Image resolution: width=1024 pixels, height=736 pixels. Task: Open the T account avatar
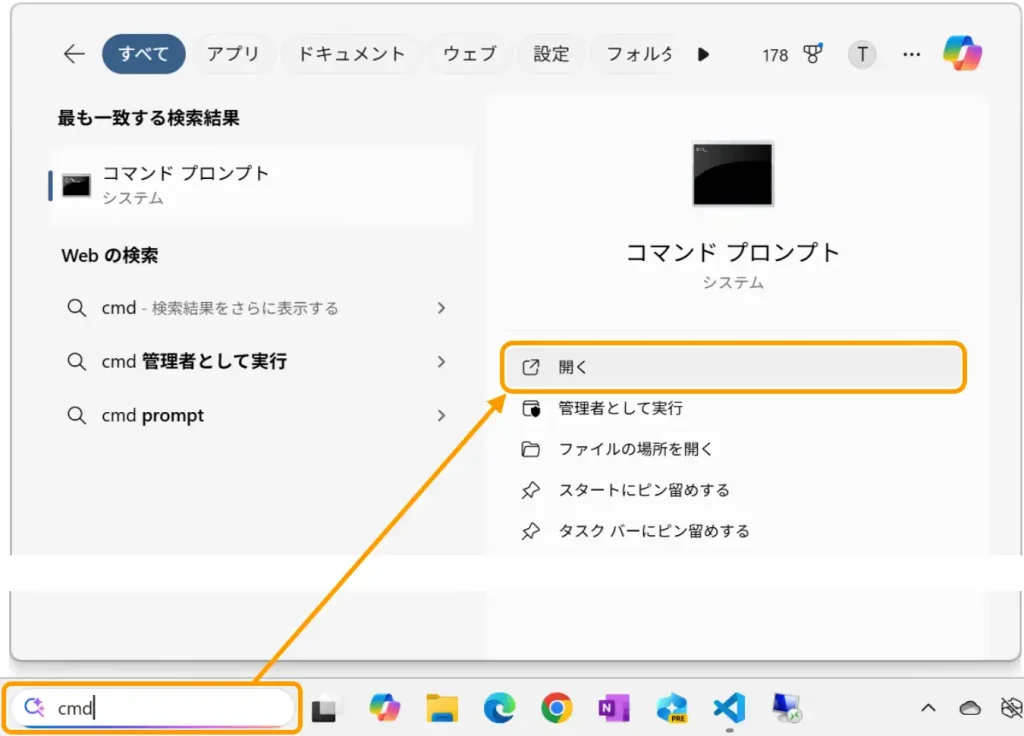(862, 54)
